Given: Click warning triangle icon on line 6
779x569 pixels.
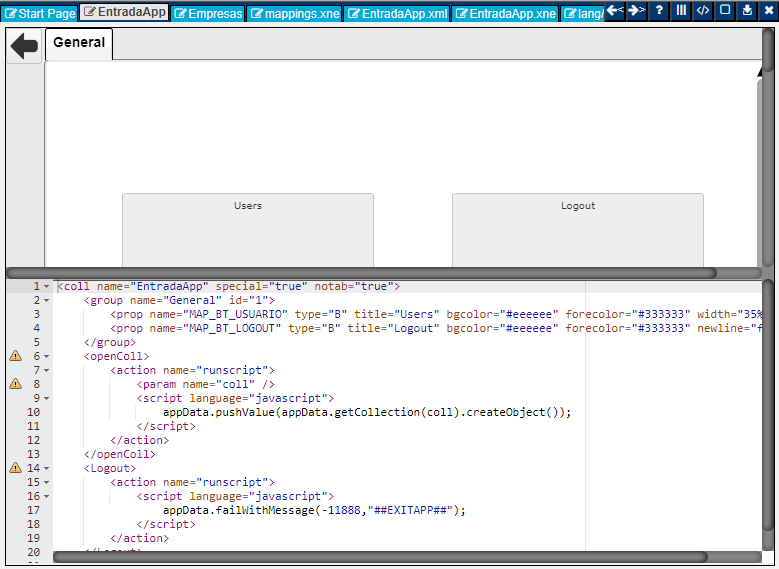Looking at the screenshot, I should (15, 356).
